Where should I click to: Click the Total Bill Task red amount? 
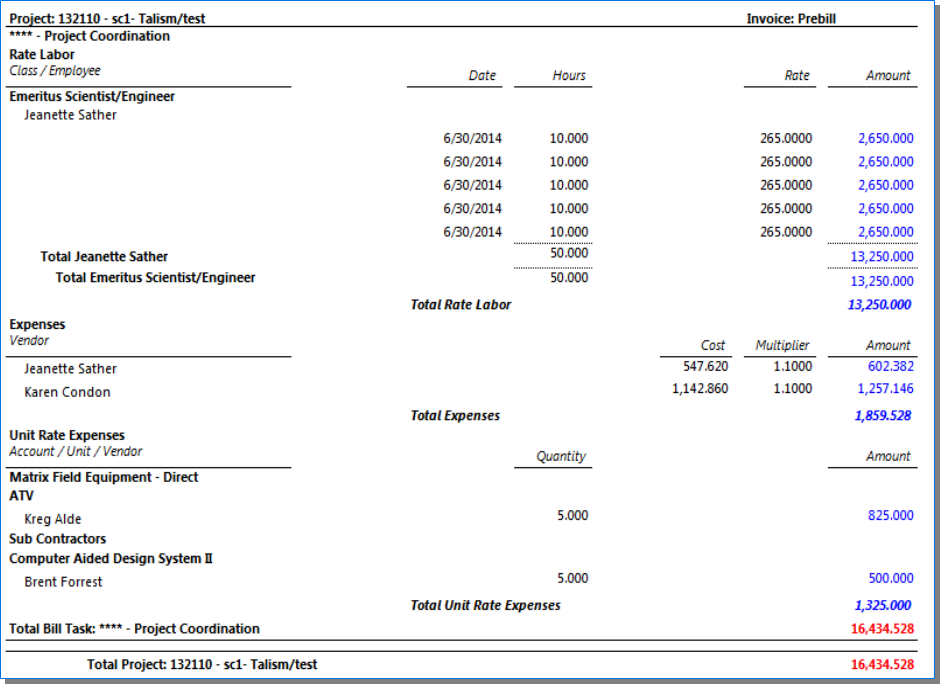click(881, 629)
